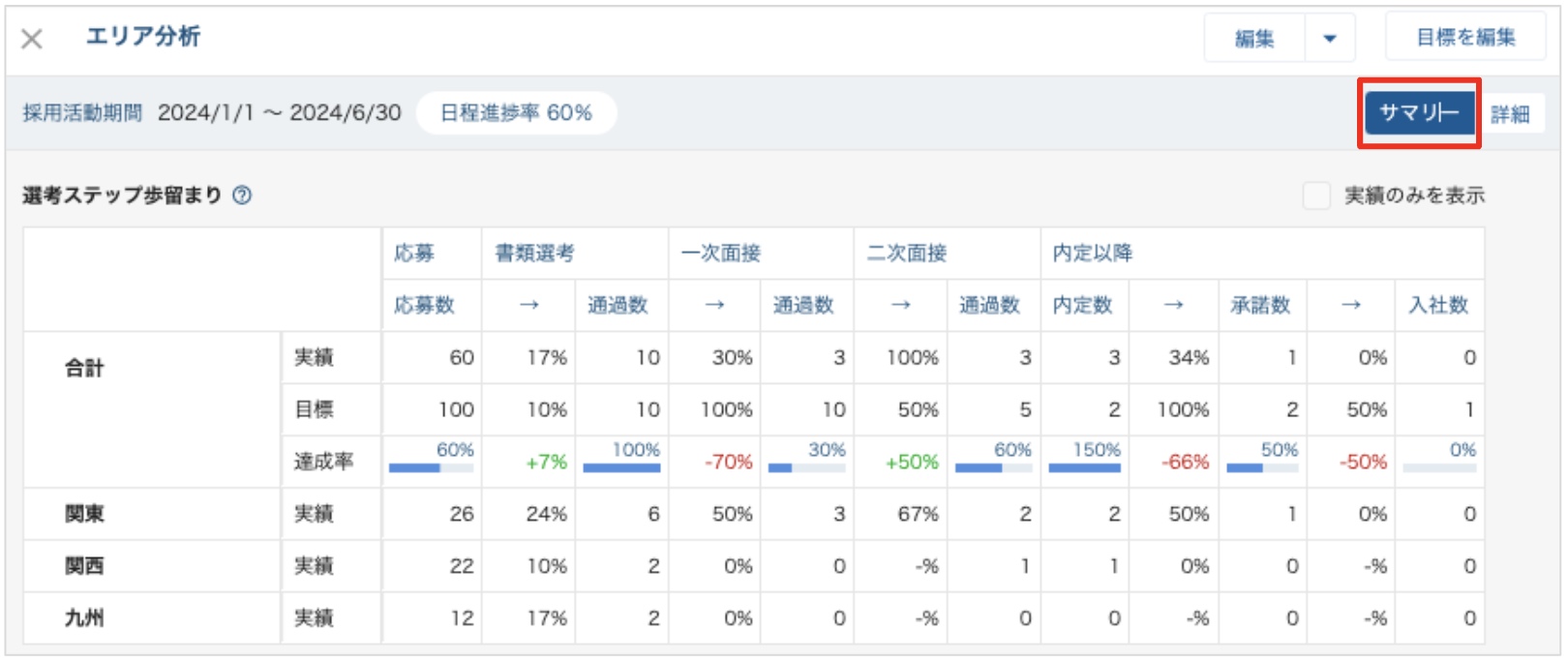Close the エリア分析 panel with X icon
Image resolution: width=1568 pixels, height=662 pixels.
32,39
